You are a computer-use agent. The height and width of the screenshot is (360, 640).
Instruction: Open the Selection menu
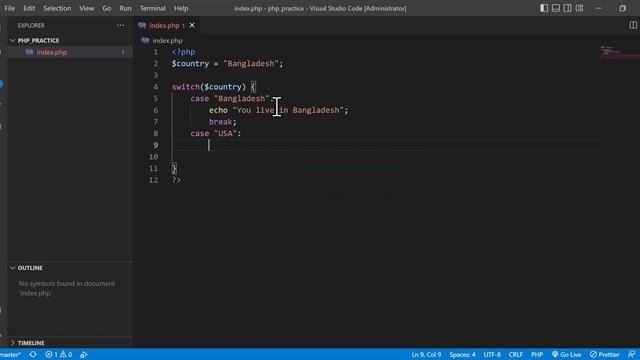(x=57, y=8)
